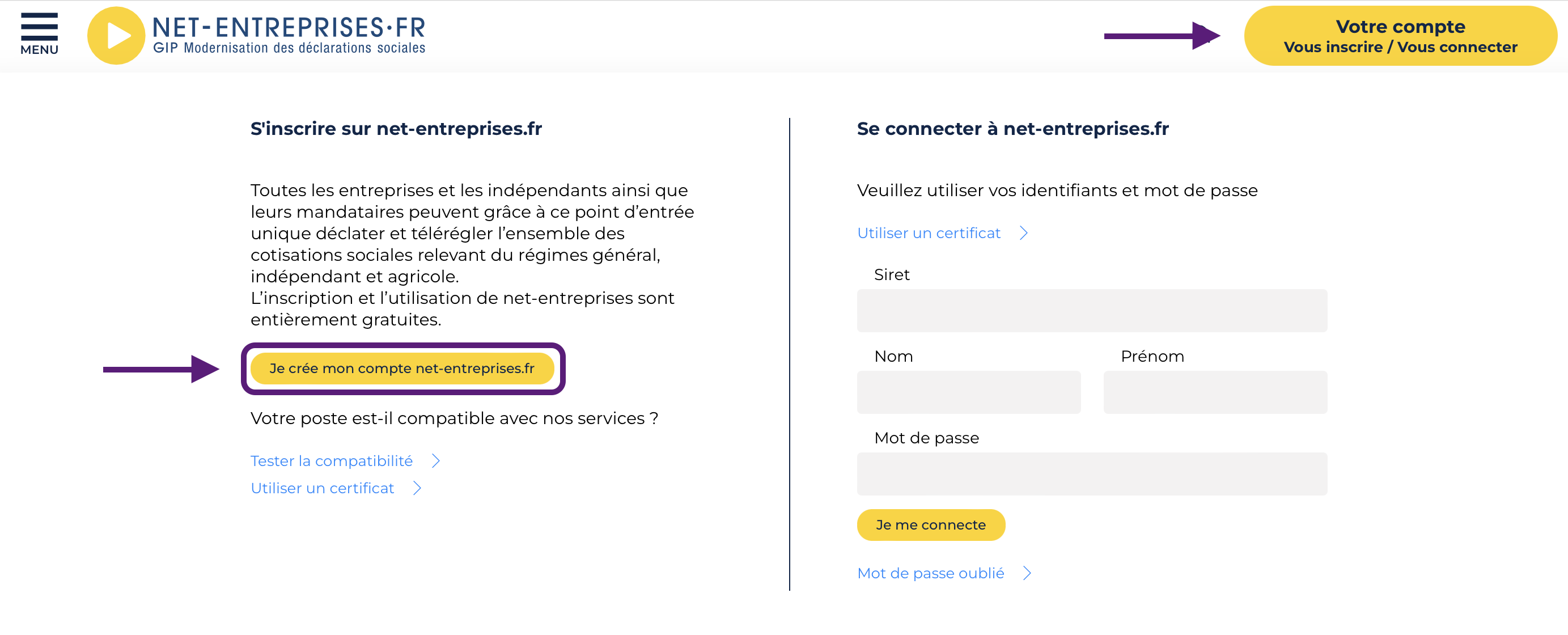This screenshot has height=635, width=1568.
Task: Click the purple arrow pointing to Votre compte
Action: point(1162,36)
